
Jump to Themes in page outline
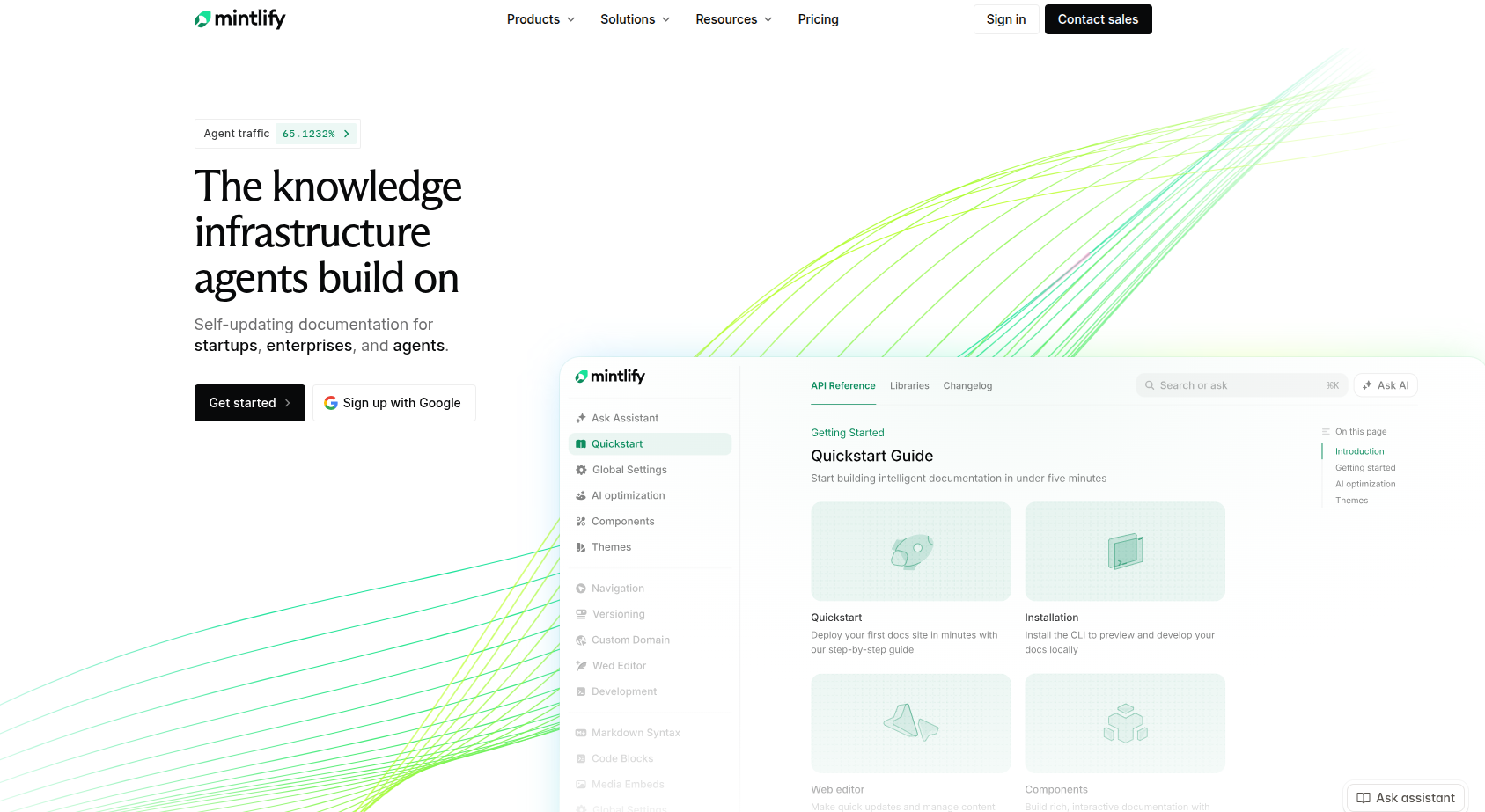tap(1352, 501)
